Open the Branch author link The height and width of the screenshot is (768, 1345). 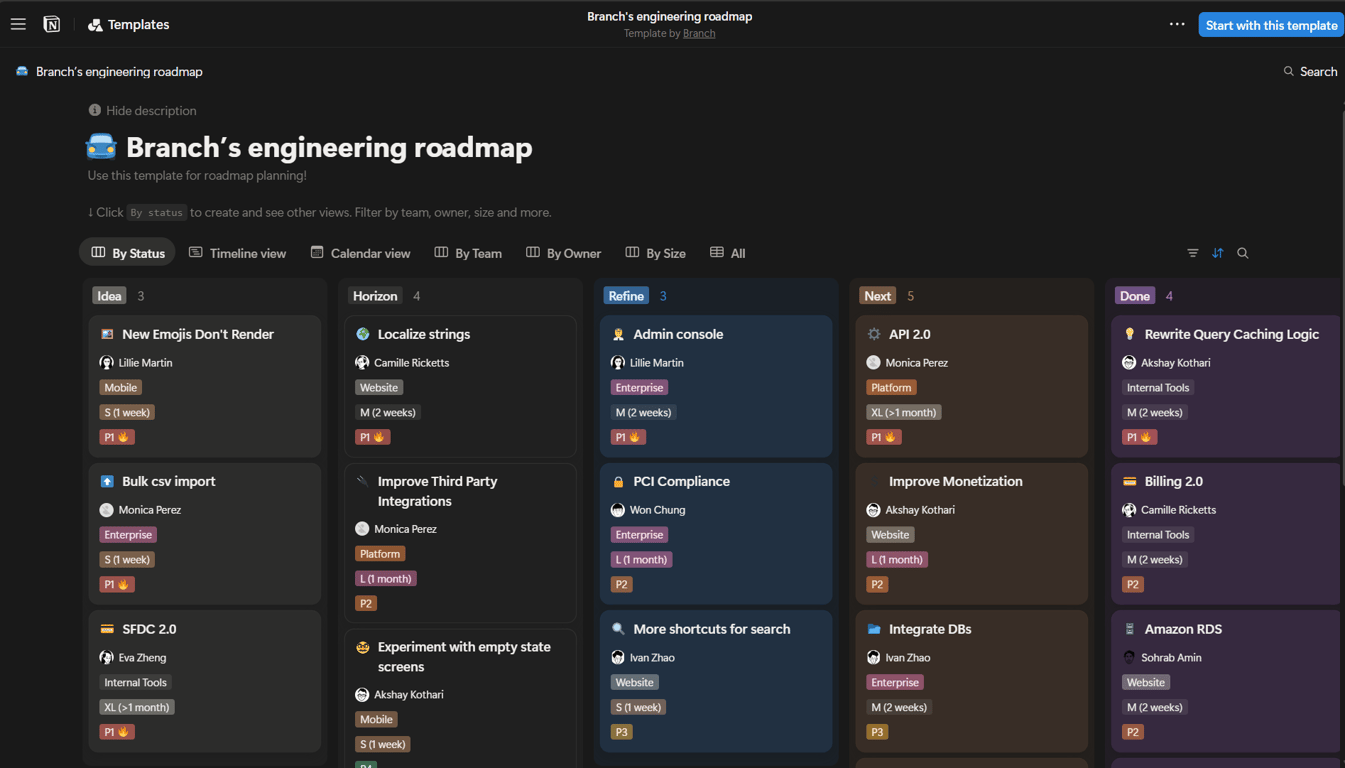click(699, 33)
